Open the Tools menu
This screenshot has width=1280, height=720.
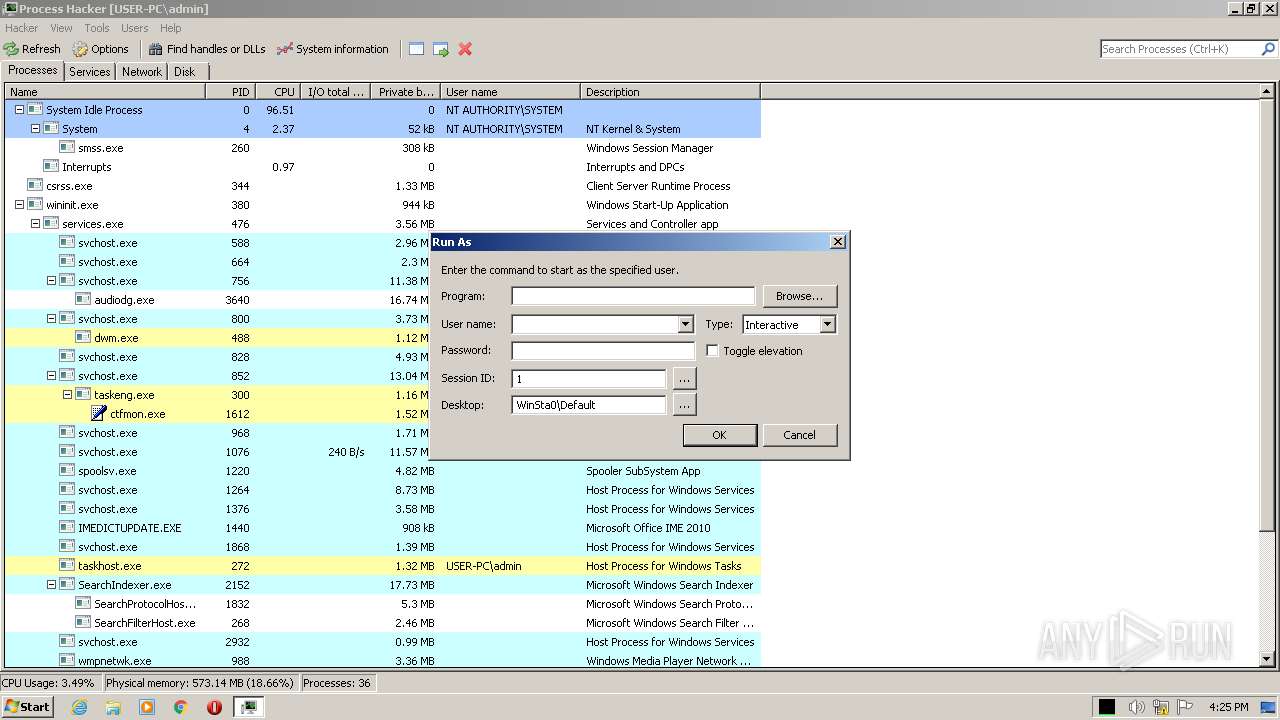click(x=97, y=28)
